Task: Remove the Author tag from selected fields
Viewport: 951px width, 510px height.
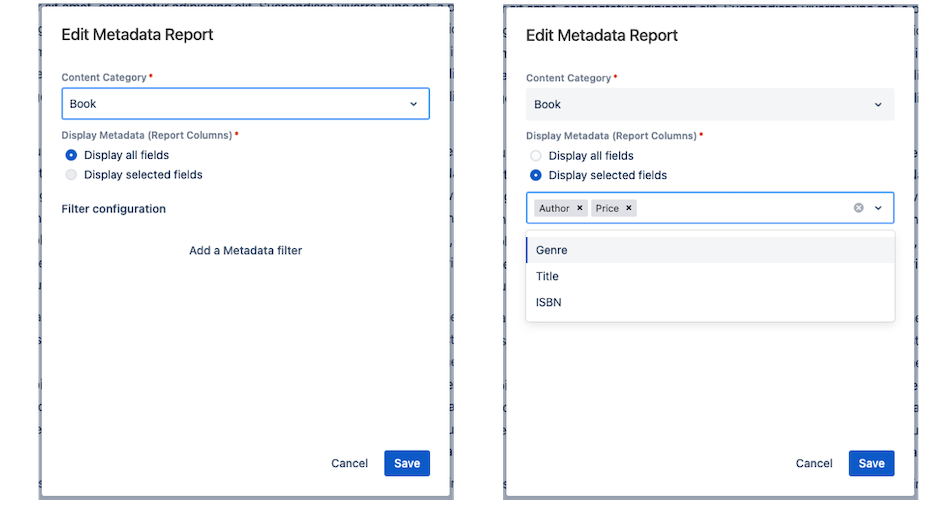Action: [x=580, y=208]
